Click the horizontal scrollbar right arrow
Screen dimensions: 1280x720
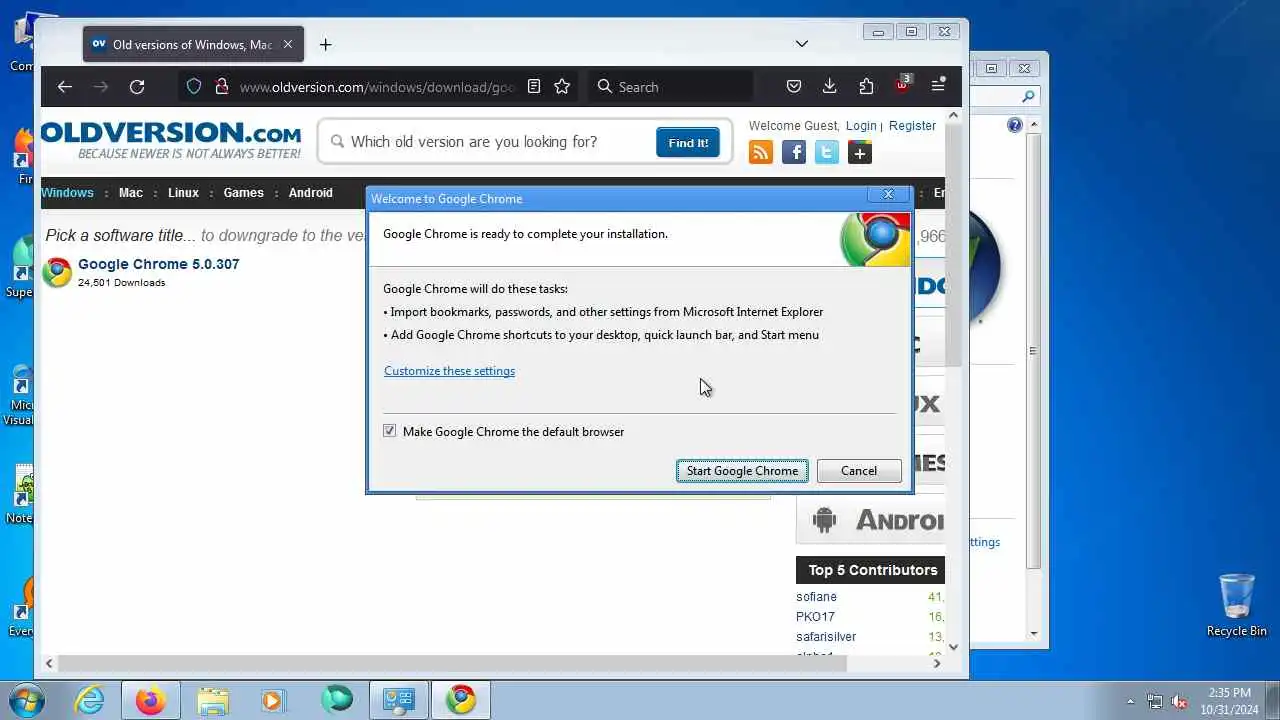pos(937,663)
